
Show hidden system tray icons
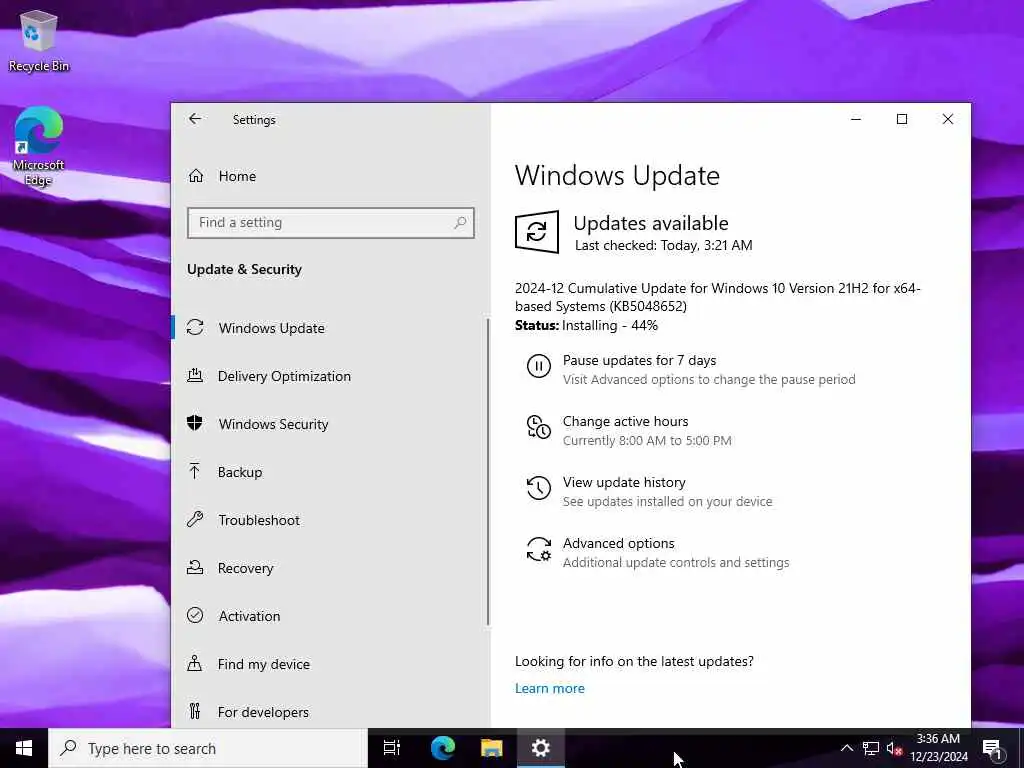click(846, 748)
